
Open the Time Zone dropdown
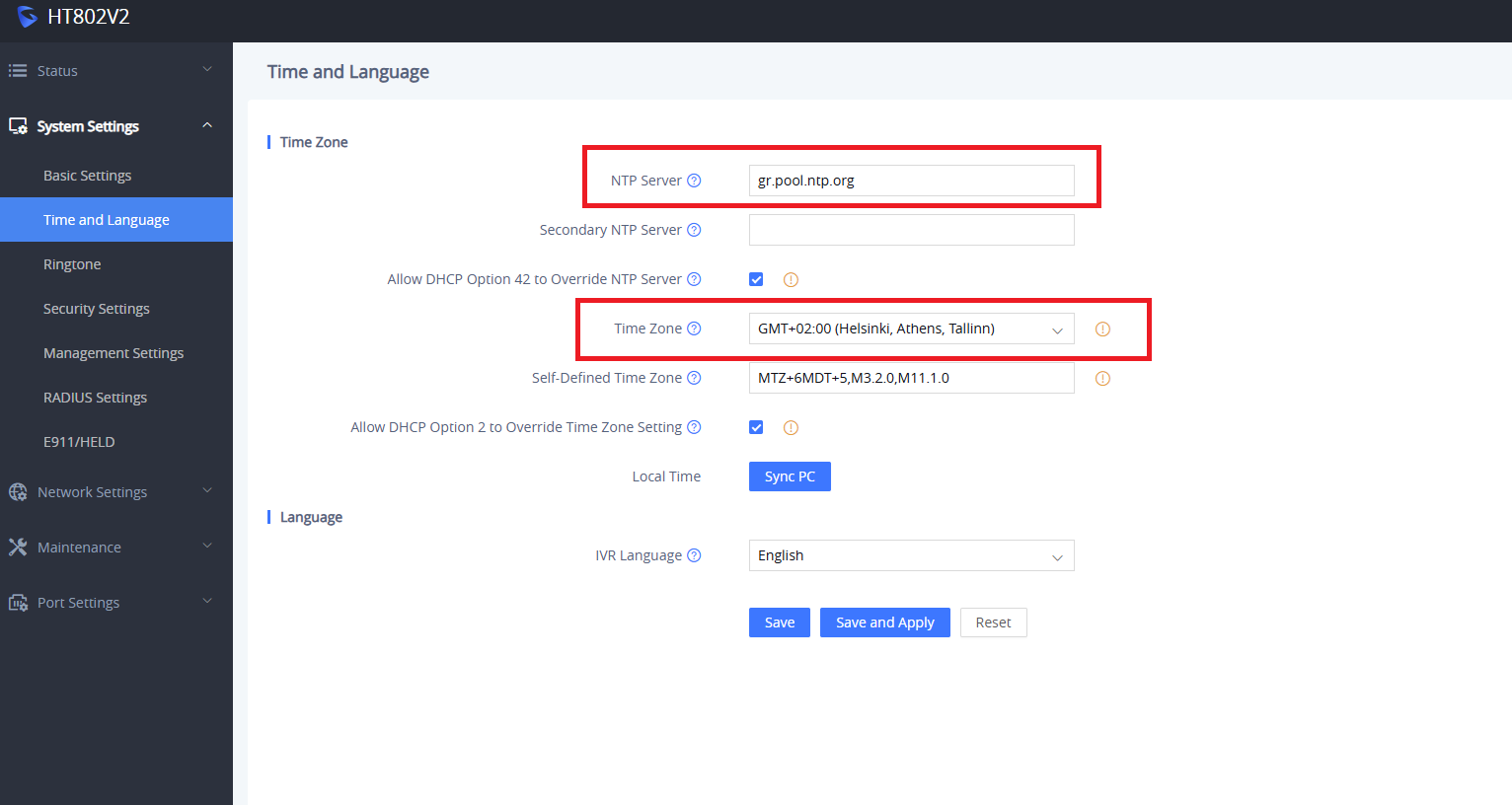click(x=910, y=329)
